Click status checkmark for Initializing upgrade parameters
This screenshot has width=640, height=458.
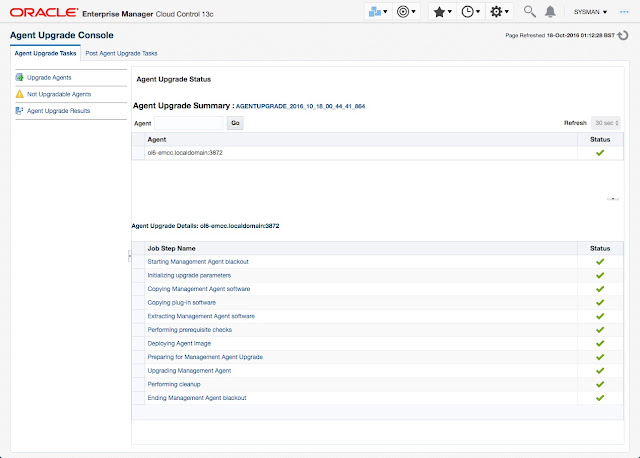point(600,276)
